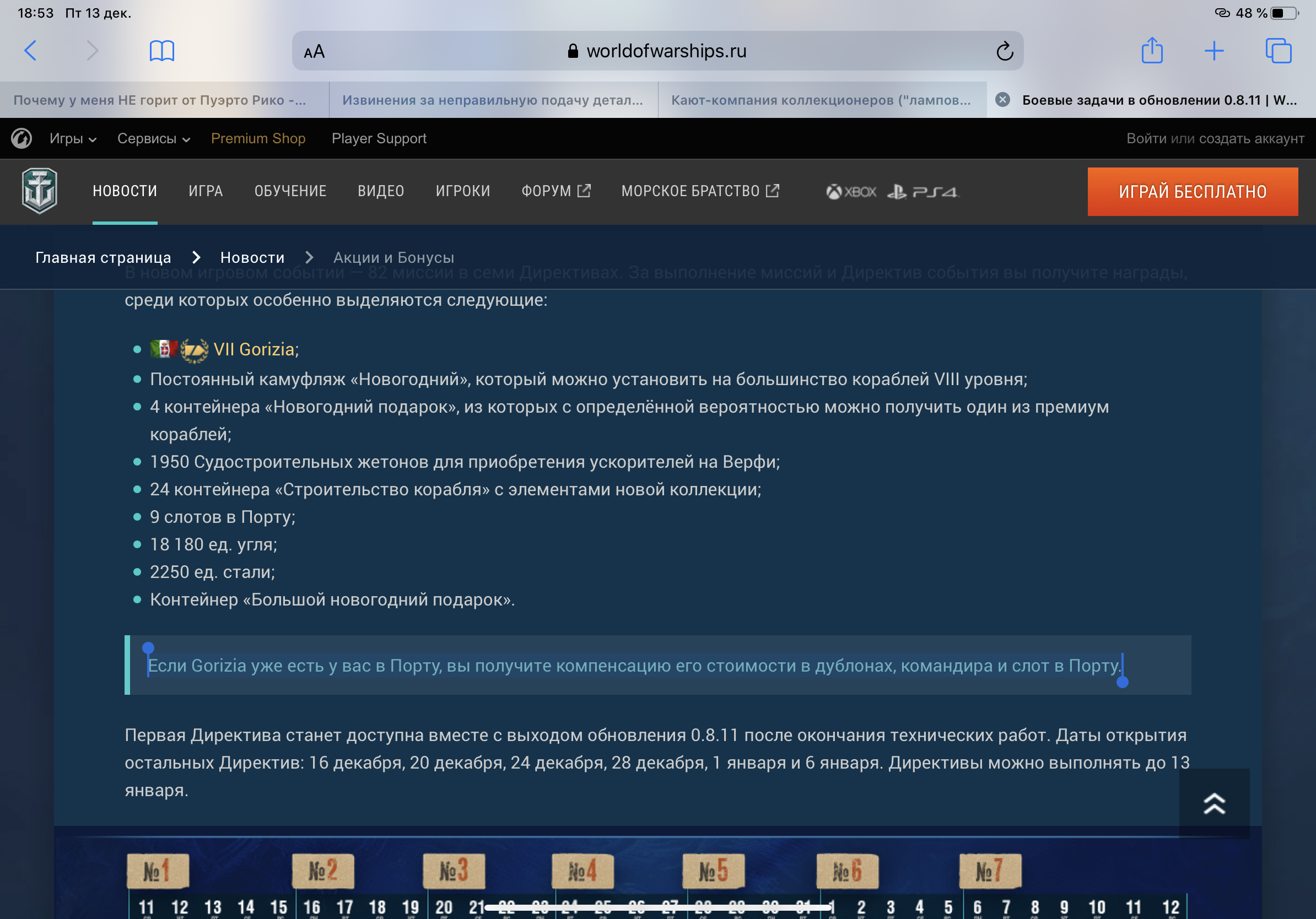Click the Постоянный камуфляж Новогодний bullet
This screenshot has height=919, width=1316.
[589, 379]
